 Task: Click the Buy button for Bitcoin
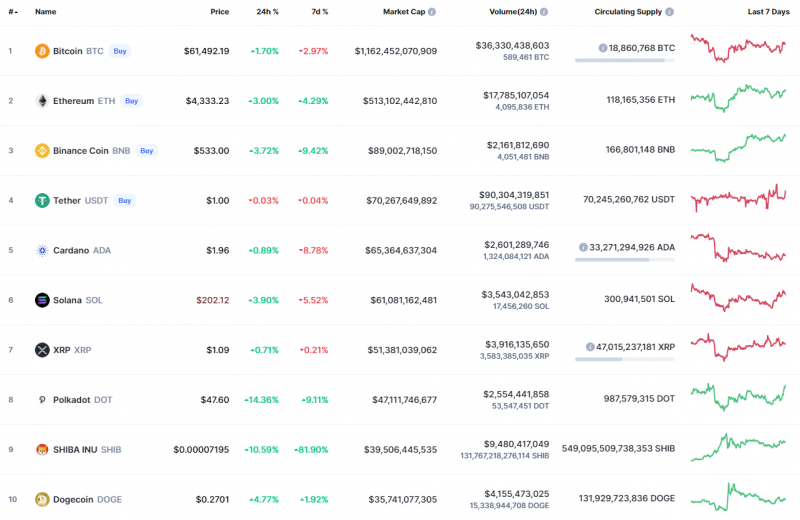[120, 51]
